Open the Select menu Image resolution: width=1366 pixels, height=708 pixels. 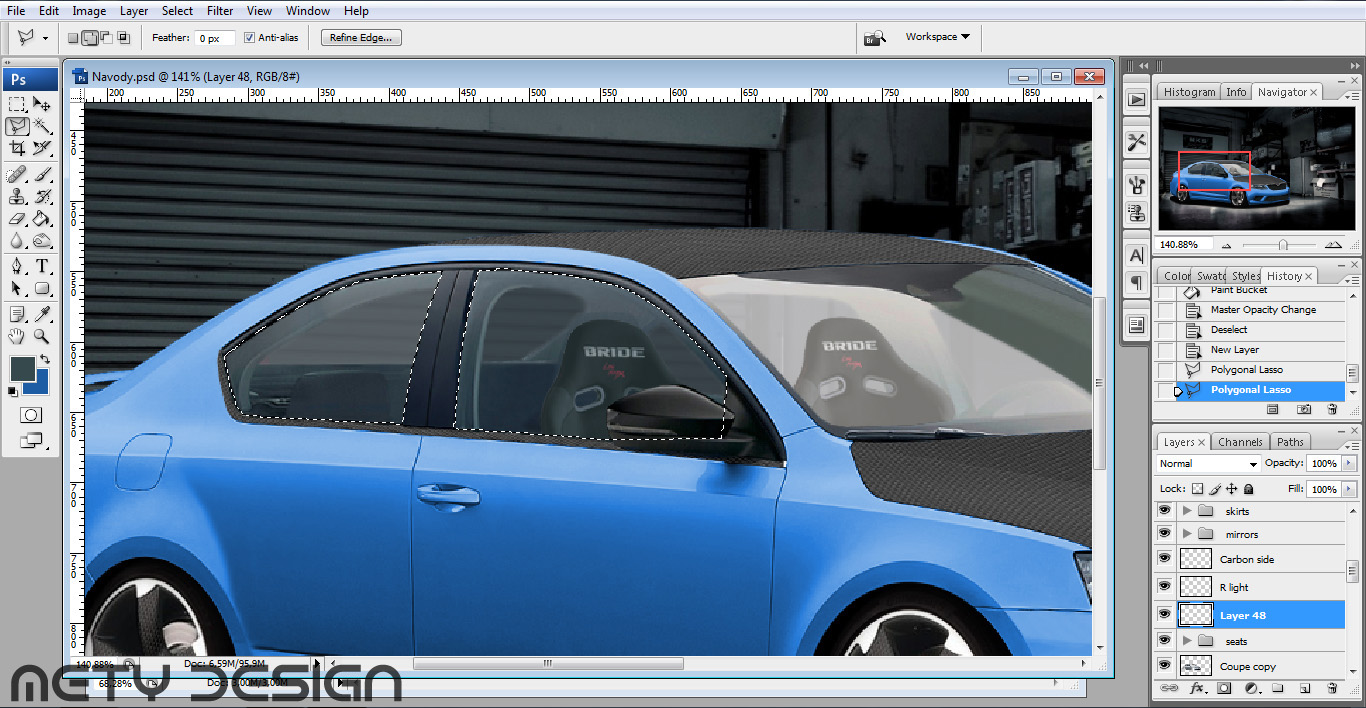click(x=177, y=11)
